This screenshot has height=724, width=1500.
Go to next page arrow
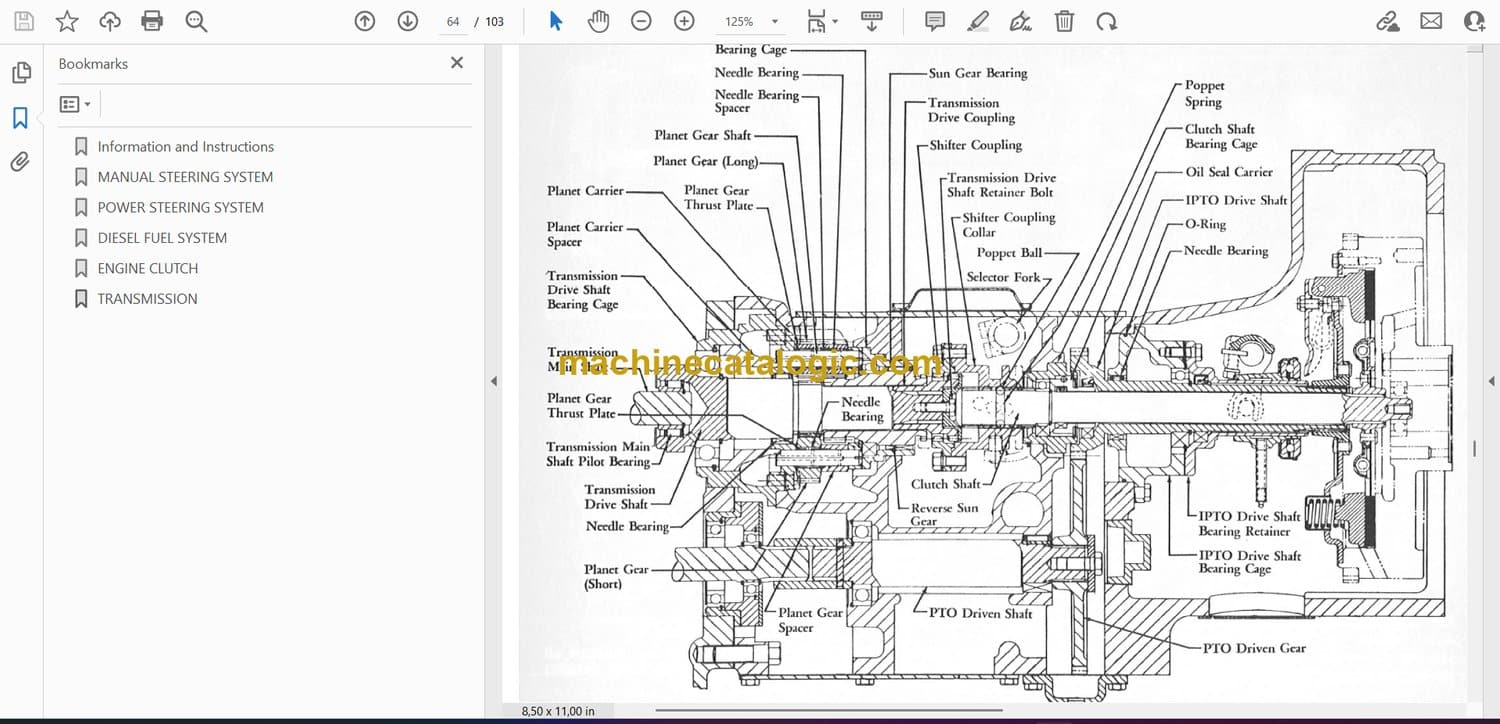coord(407,21)
